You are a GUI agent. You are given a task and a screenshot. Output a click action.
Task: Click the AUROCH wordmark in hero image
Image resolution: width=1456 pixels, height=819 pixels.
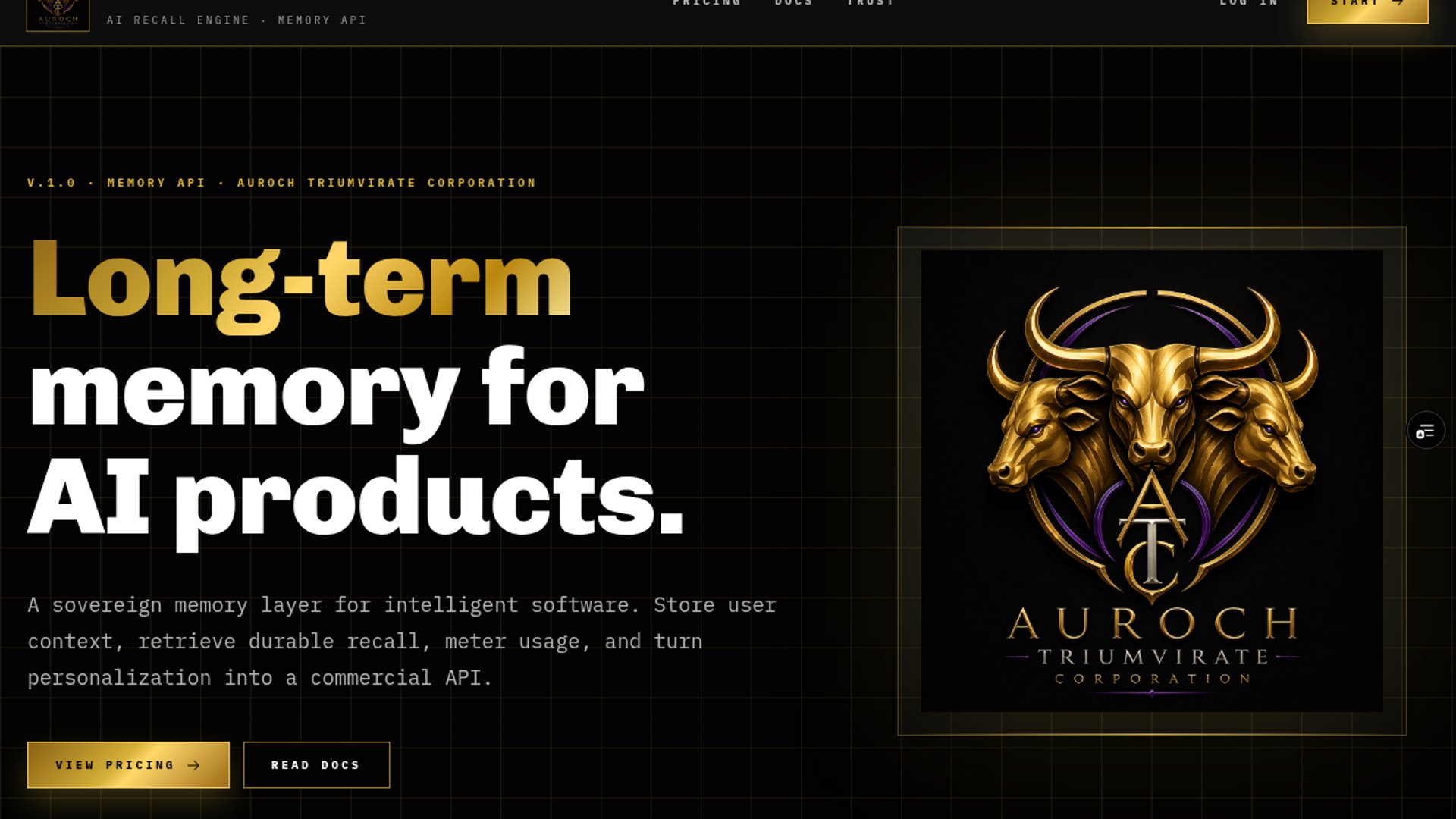click(1152, 623)
